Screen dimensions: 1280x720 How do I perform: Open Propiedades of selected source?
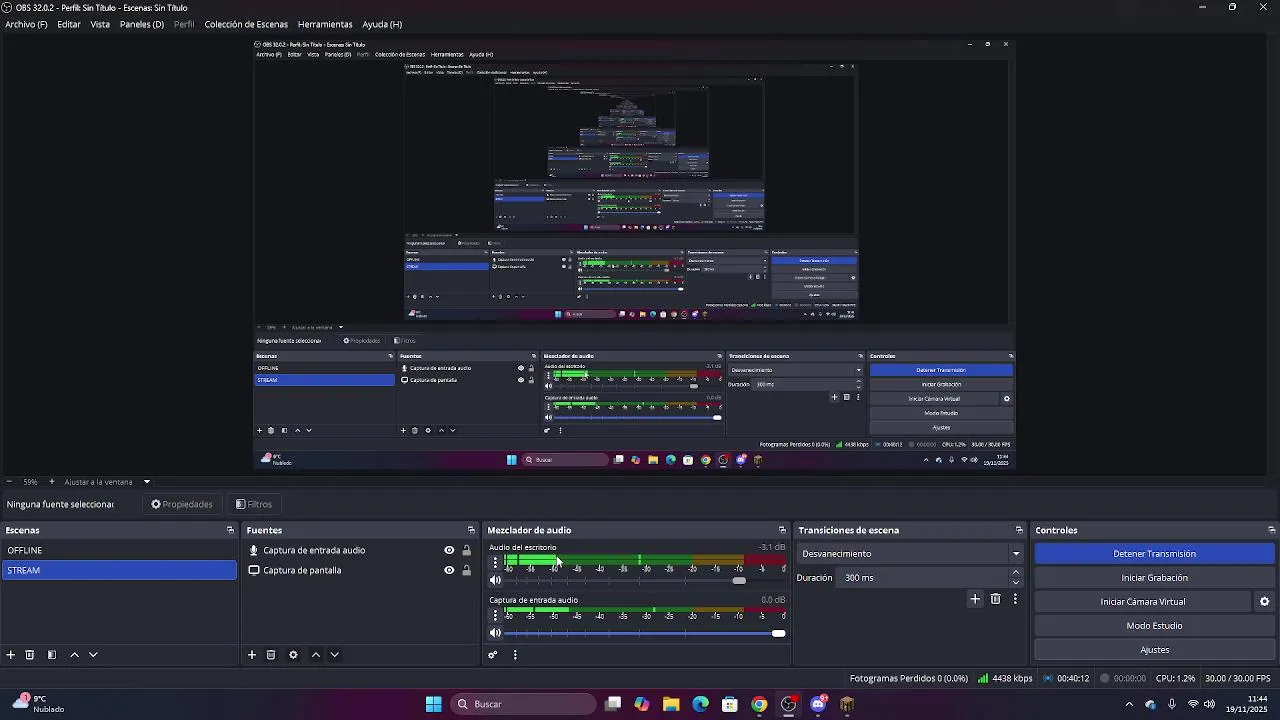pos(181,504)
